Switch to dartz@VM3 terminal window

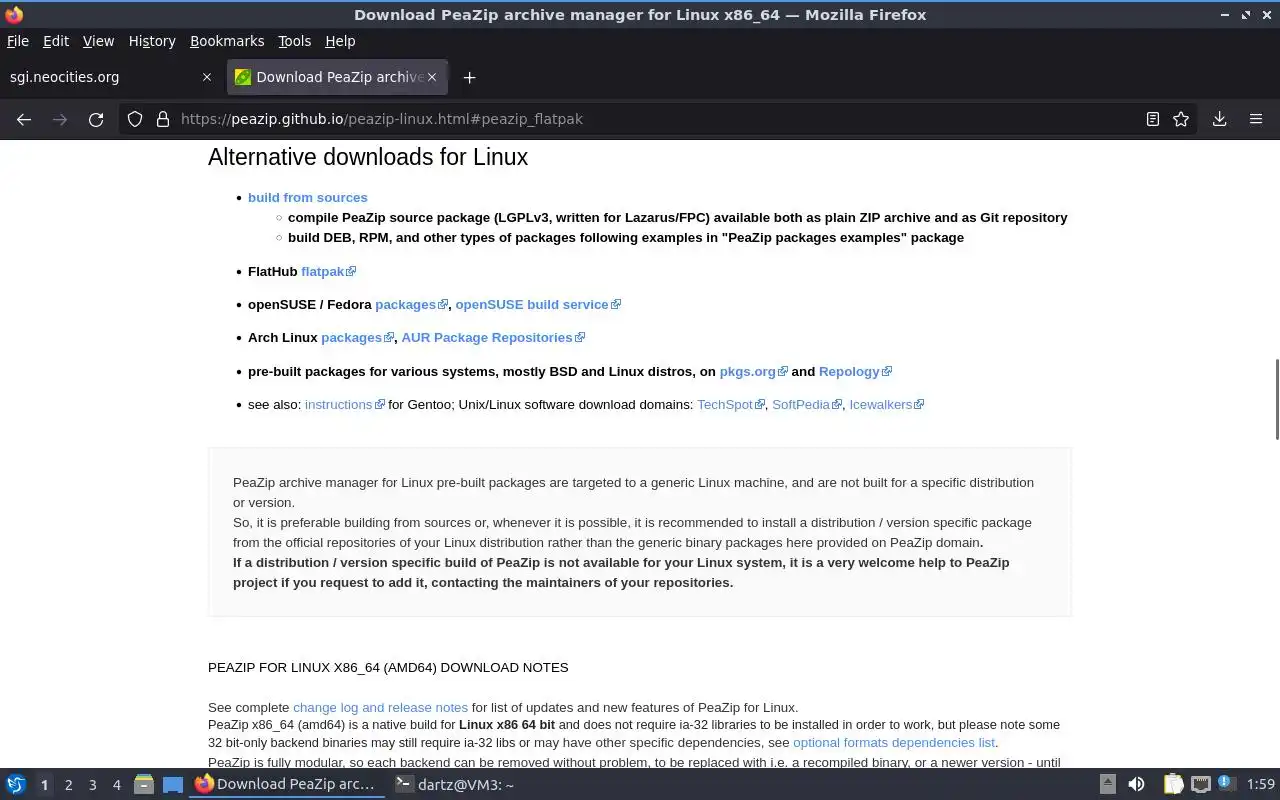pos(455,785)
